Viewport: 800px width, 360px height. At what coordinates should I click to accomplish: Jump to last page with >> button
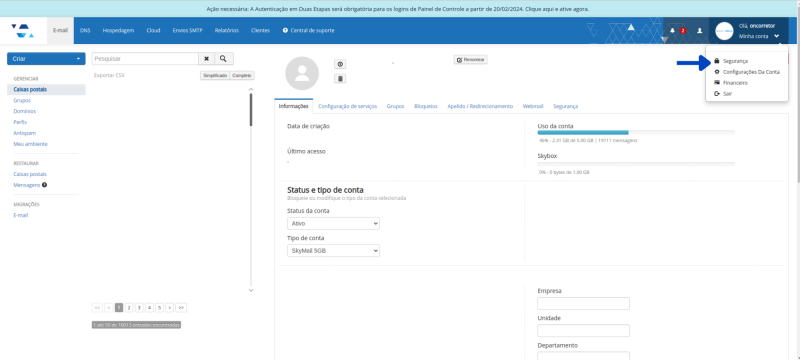point(181,307)
